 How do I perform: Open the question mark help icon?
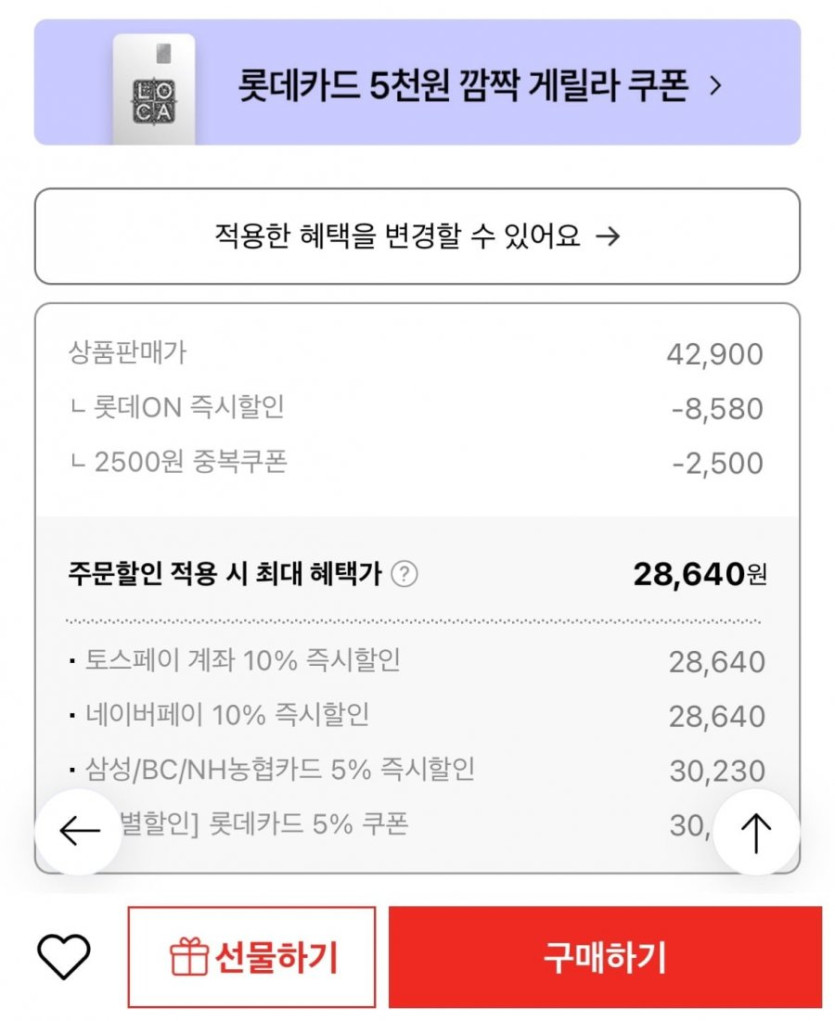pos(404,575)
